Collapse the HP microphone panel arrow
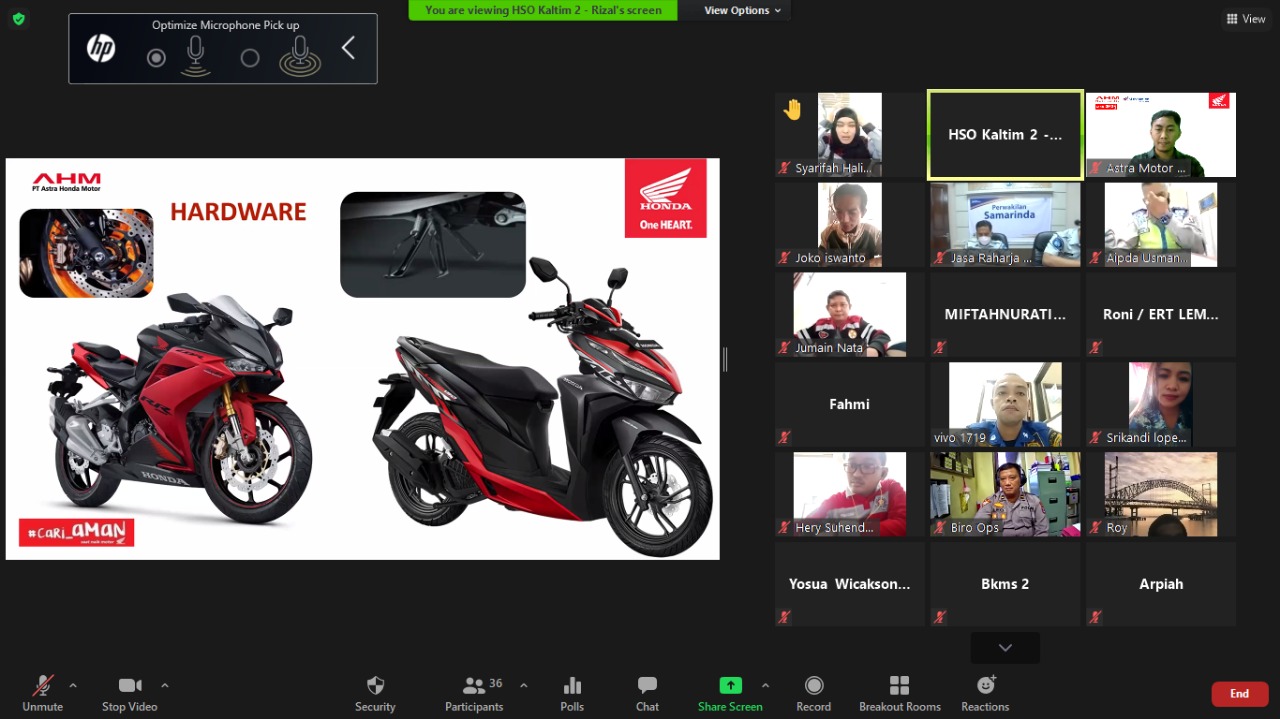Image resolution: width=1280 pixels, height=719 pixels. tap(348, 48)
